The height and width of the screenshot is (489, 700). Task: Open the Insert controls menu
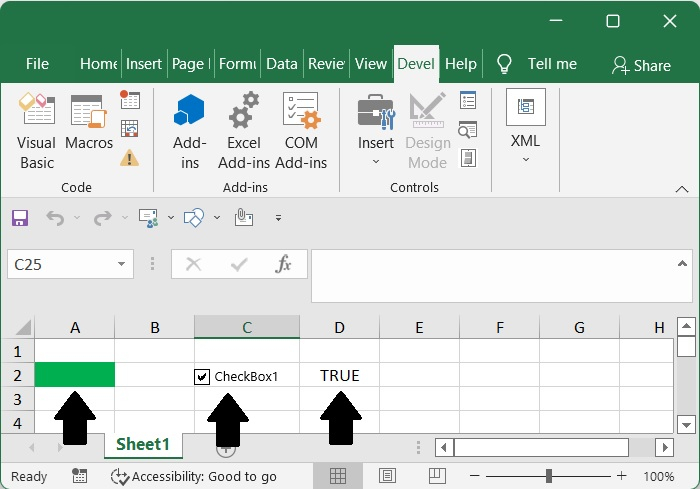click(376, 130)
